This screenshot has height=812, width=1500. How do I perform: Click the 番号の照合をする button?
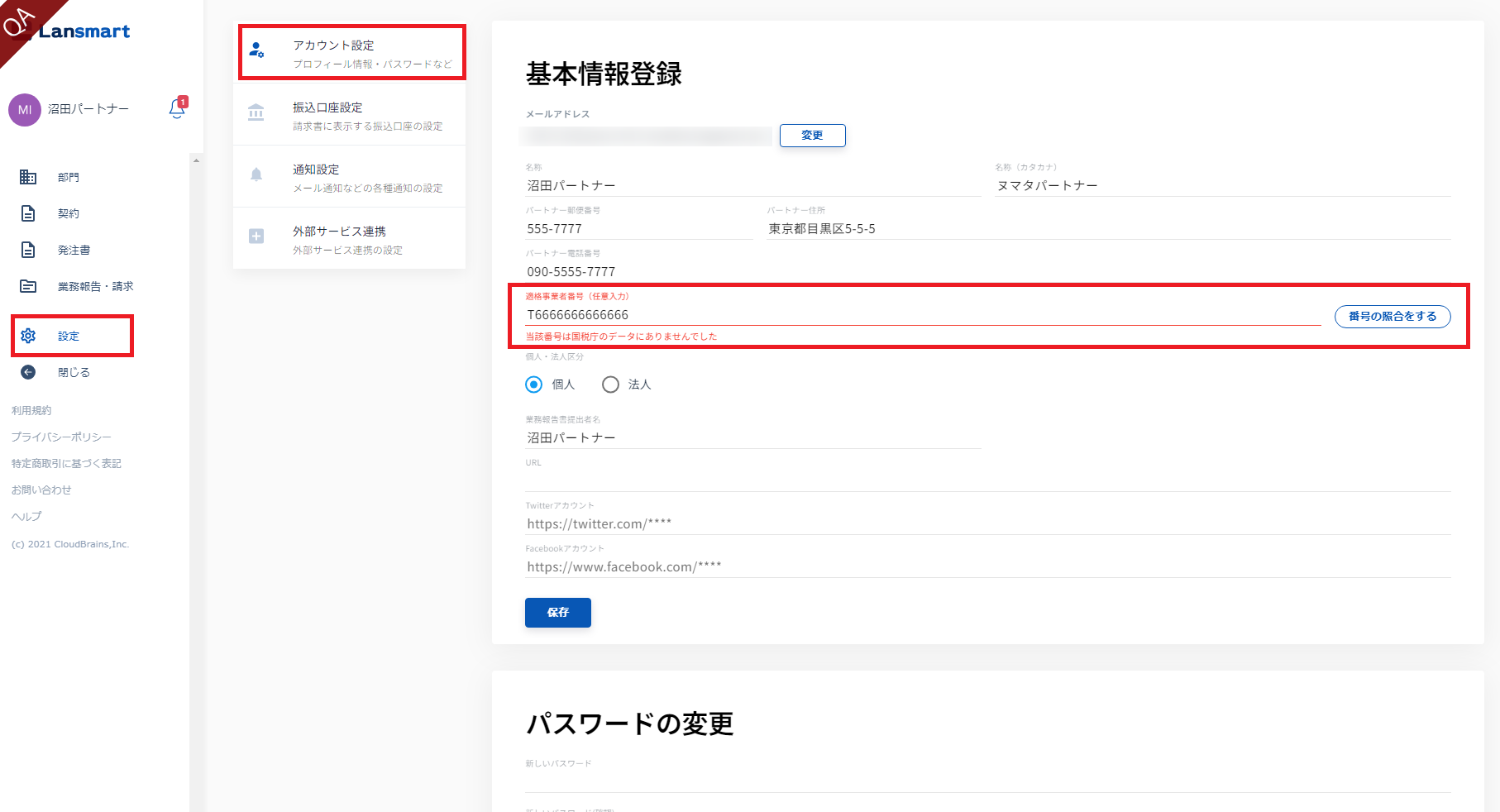pyautogui.click(x=1392, y=316)
